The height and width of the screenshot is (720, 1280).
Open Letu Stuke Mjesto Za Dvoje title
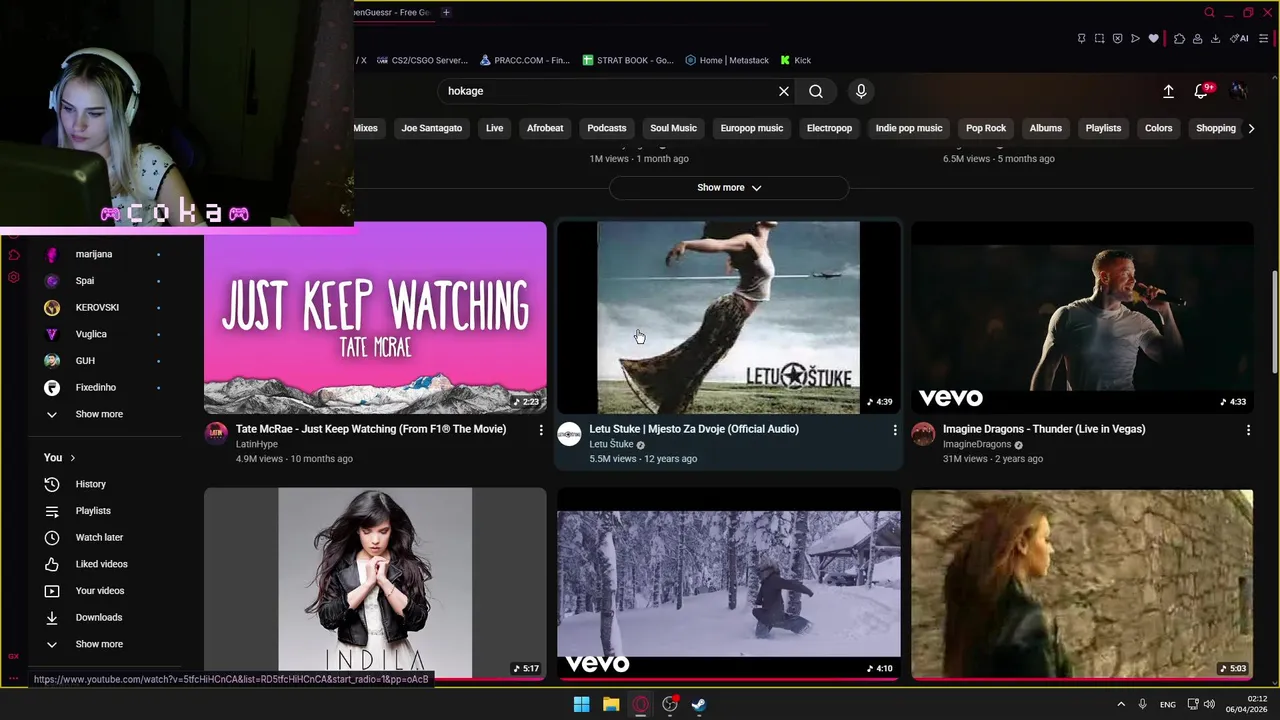point(694,429)
